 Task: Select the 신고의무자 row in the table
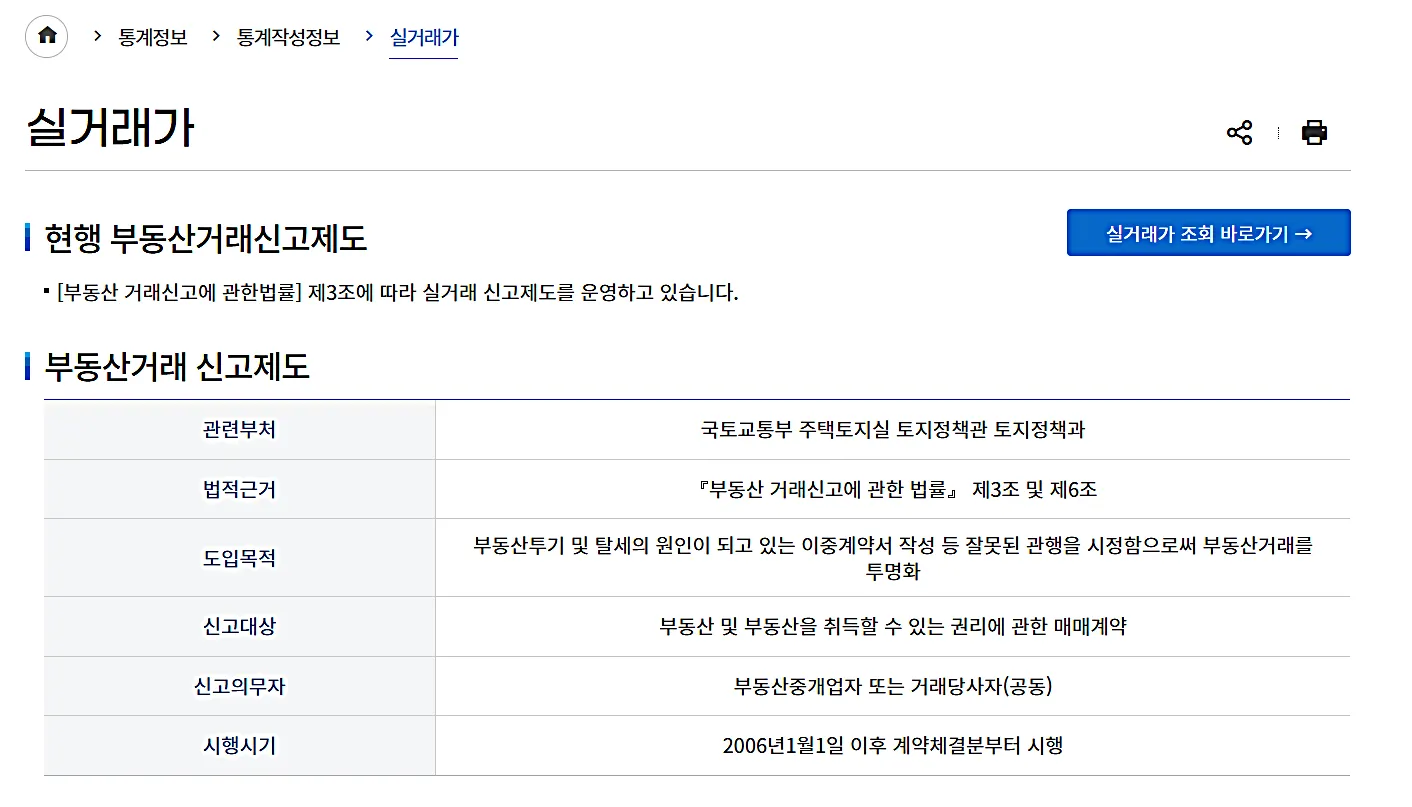coord(238,686)
